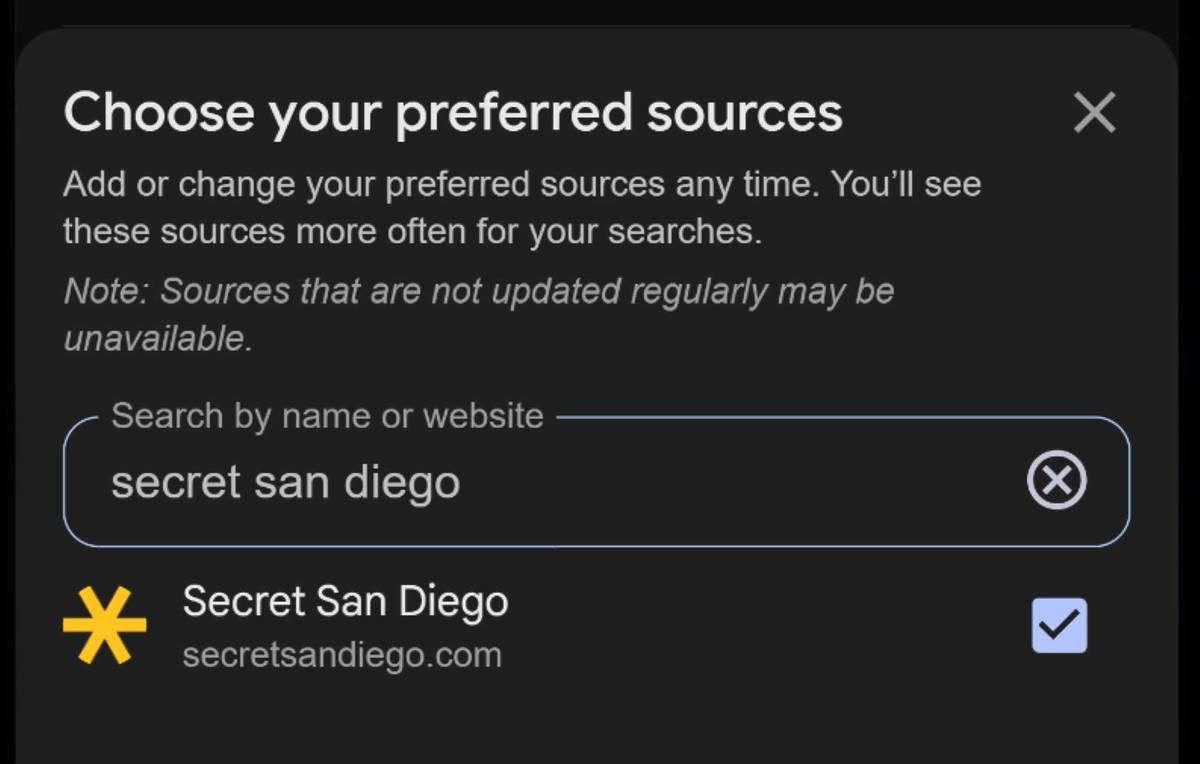Uncheck the Secret San Diego checkbox
1200x764 pixels.
click(1059, 626)
